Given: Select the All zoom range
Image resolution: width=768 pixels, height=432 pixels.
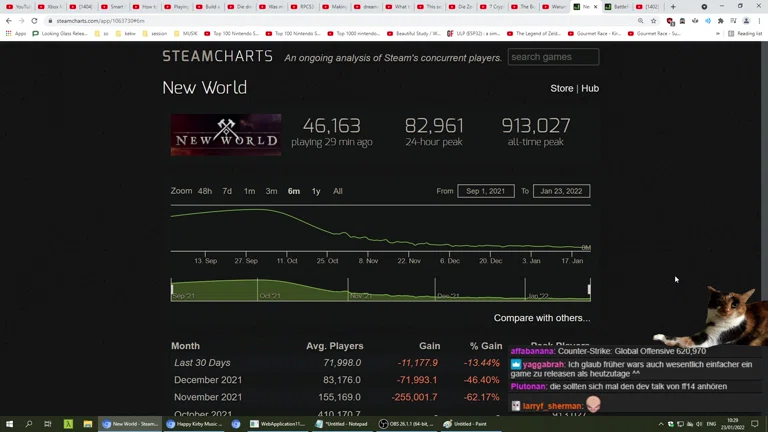Looking at the screenshot, I should [x=338, y=191].
